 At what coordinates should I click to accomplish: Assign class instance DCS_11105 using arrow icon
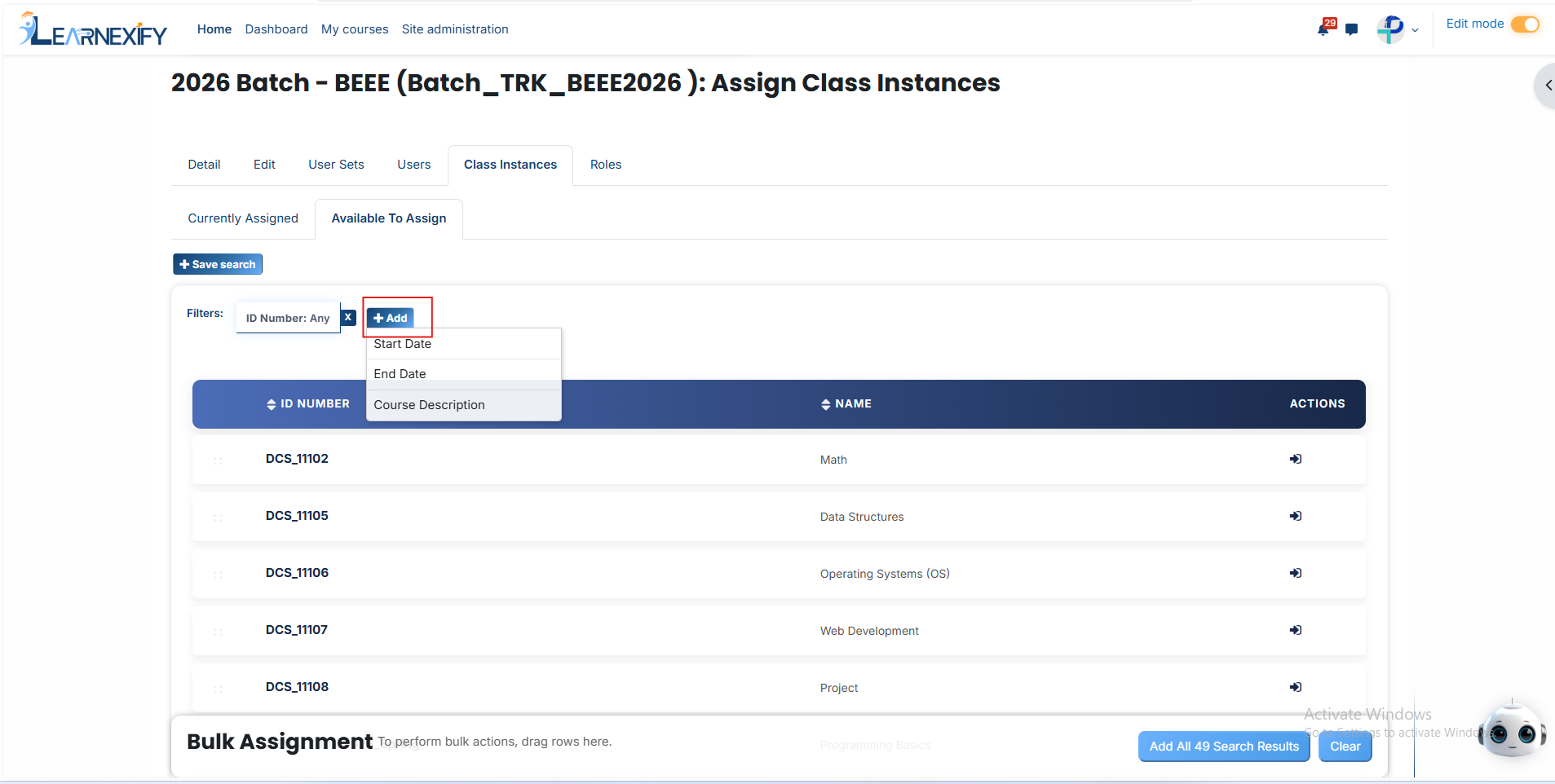[x=1296, y=516]
